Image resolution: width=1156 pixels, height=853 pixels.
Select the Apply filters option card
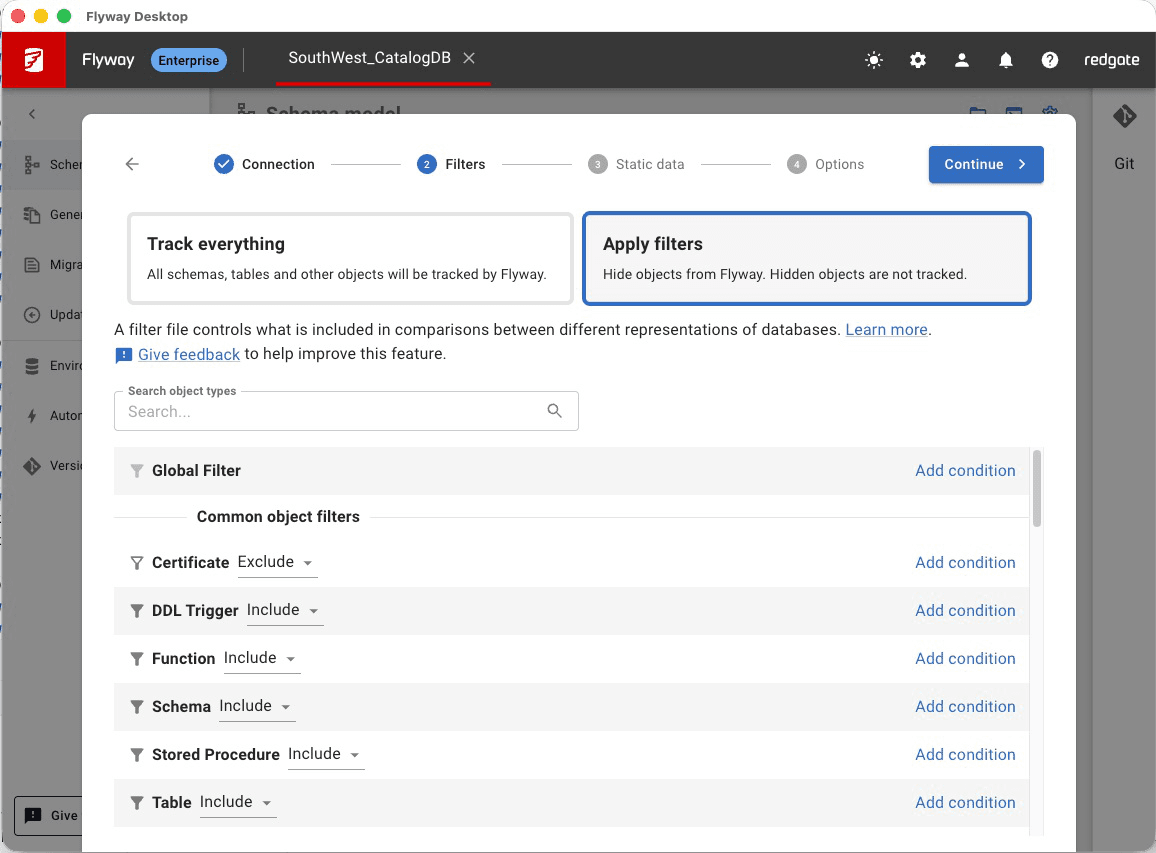click(807, 259)
